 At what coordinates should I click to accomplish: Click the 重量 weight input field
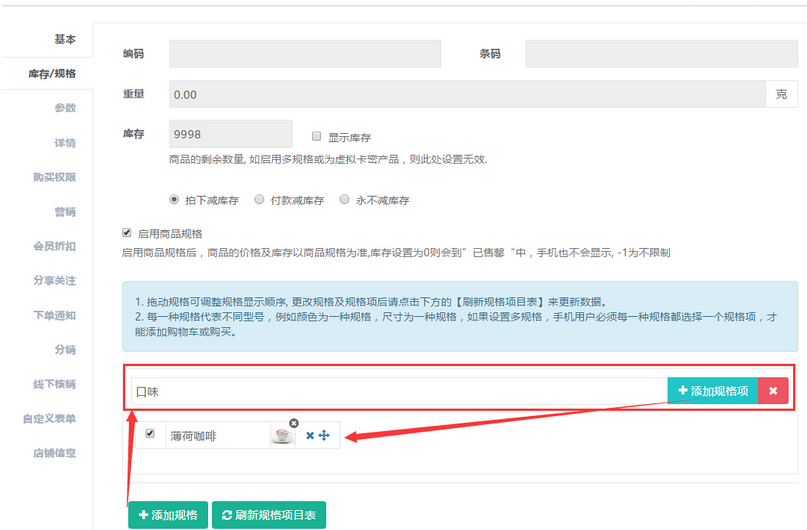(467, 94)
